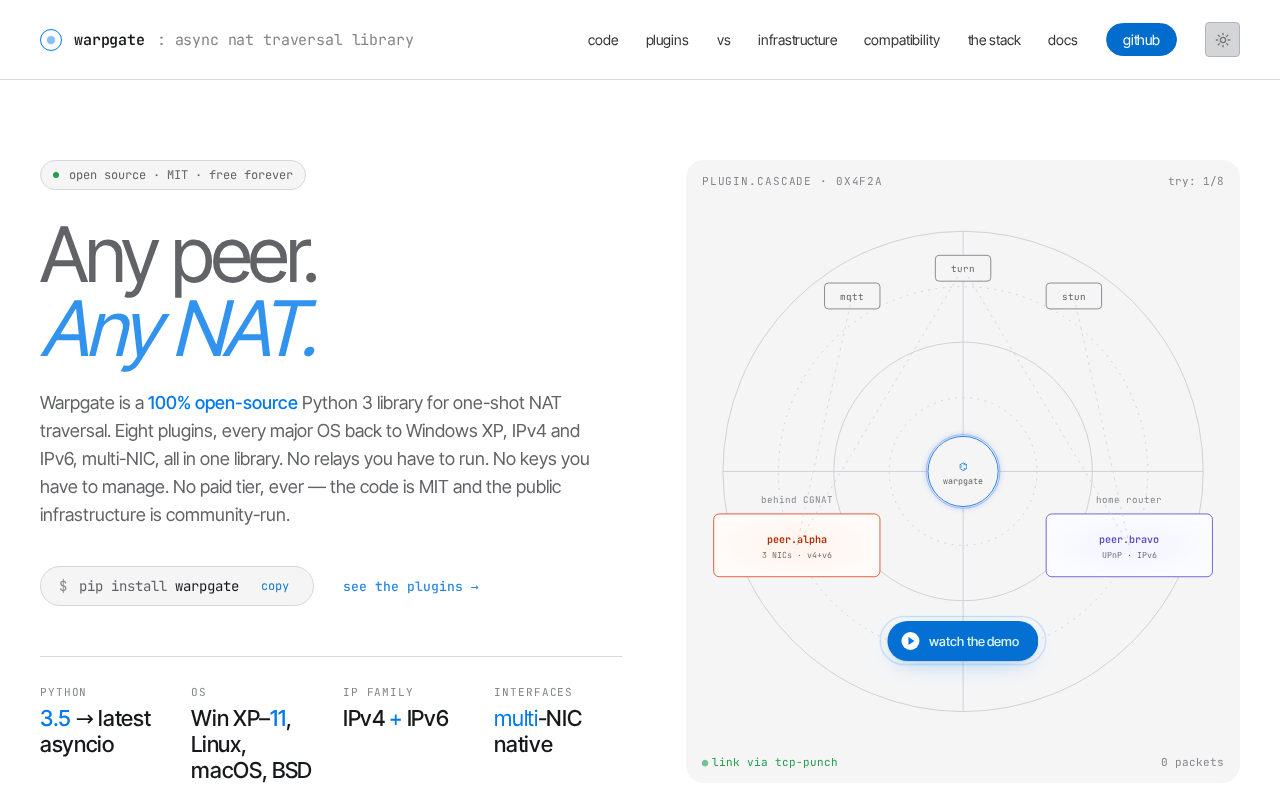Image resolution: width=1280 pixels, height=800 pixels.
Task: Click the 'Any peer.' headline
Action: click(178, 255)
